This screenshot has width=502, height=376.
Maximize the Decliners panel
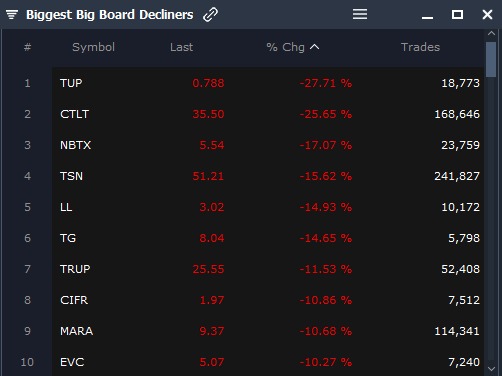click(x=457, y=14)
